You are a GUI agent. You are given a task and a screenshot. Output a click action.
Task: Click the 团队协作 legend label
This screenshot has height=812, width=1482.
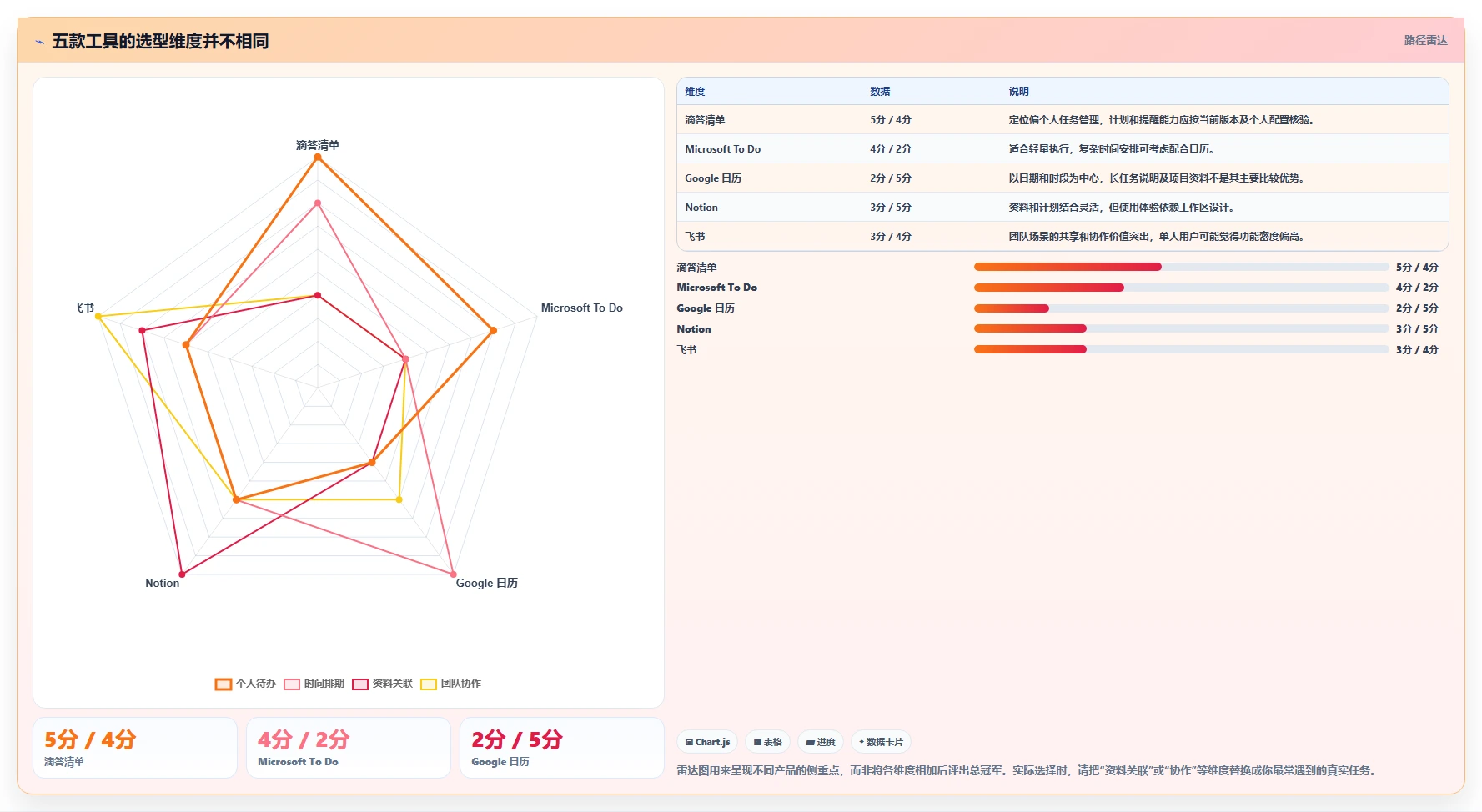461,684
